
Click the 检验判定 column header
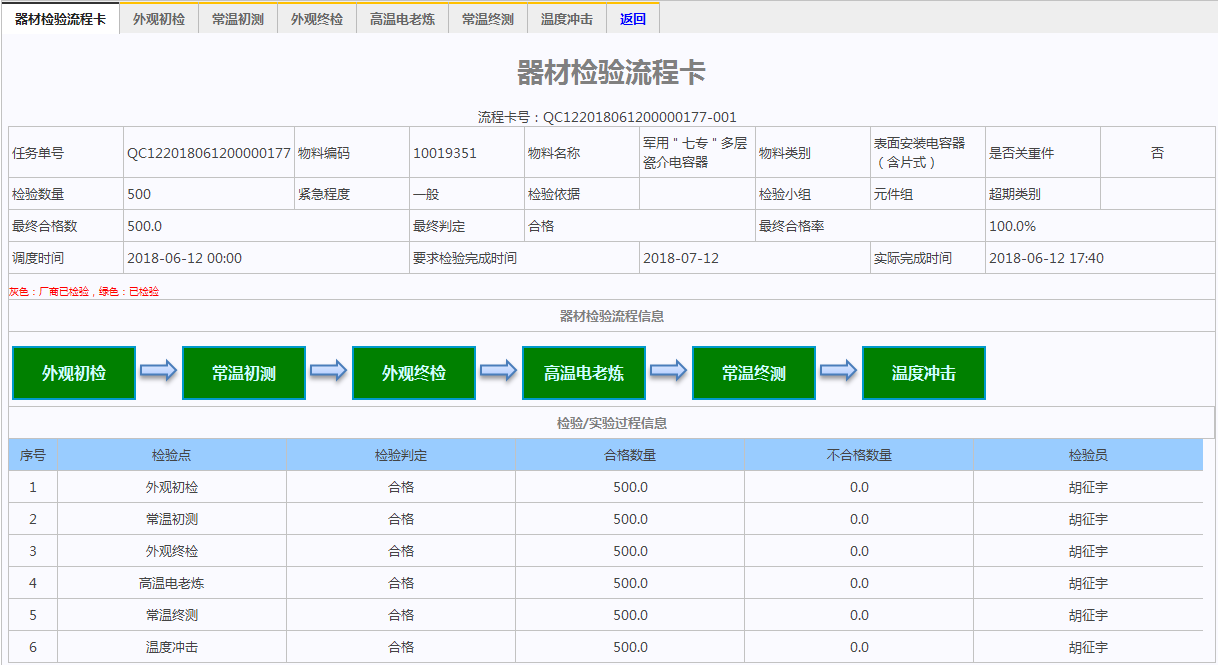tap(401, 455)
